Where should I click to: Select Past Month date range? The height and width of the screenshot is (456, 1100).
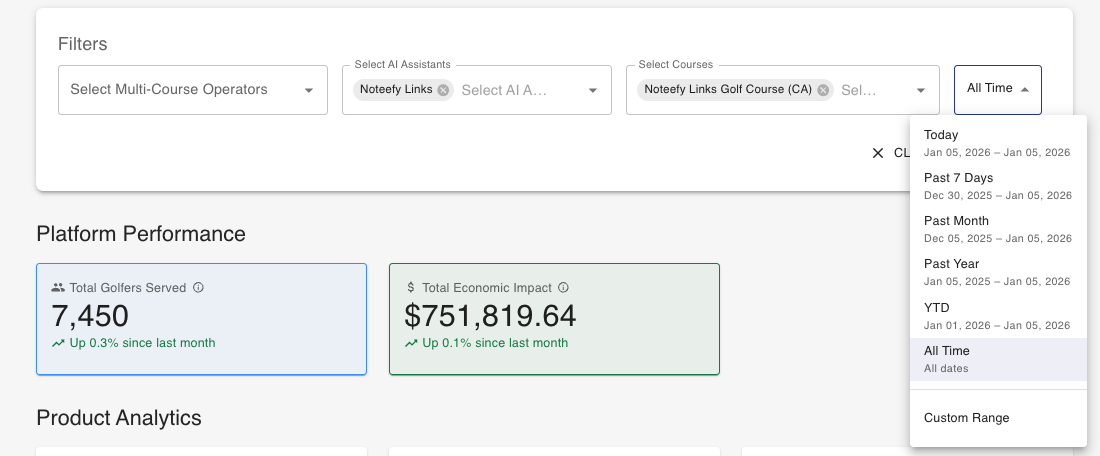click(997, 229)
